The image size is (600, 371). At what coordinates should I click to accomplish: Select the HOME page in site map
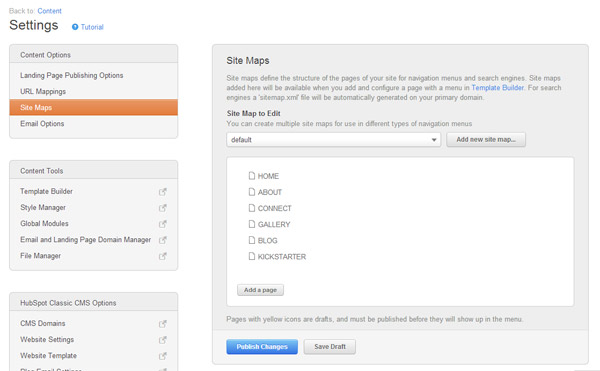268,176
